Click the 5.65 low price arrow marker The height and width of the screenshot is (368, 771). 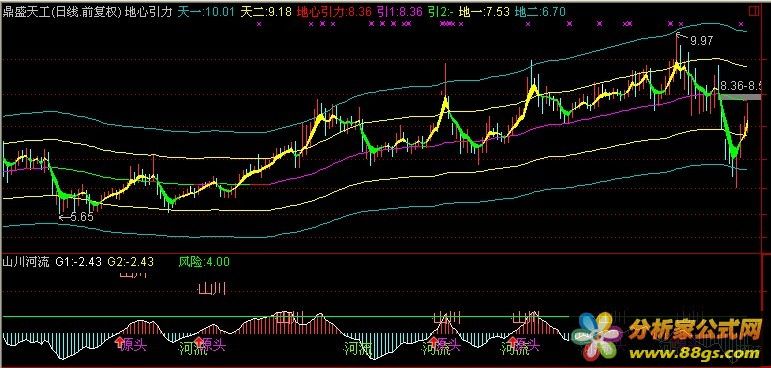click(x=76, y=217)
